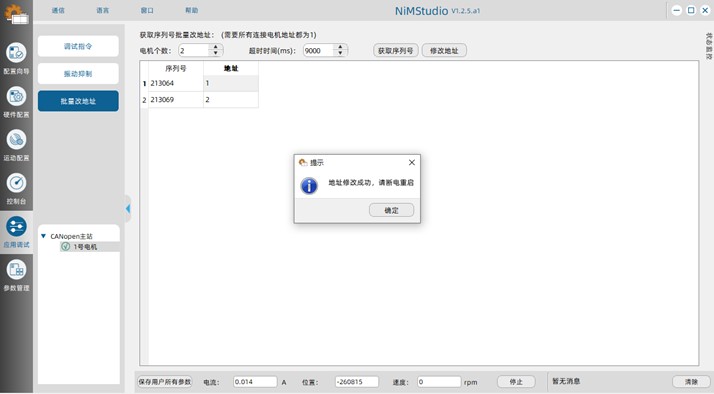
Task: Select address cell in row 213069
Action: (x=231, y=100)
